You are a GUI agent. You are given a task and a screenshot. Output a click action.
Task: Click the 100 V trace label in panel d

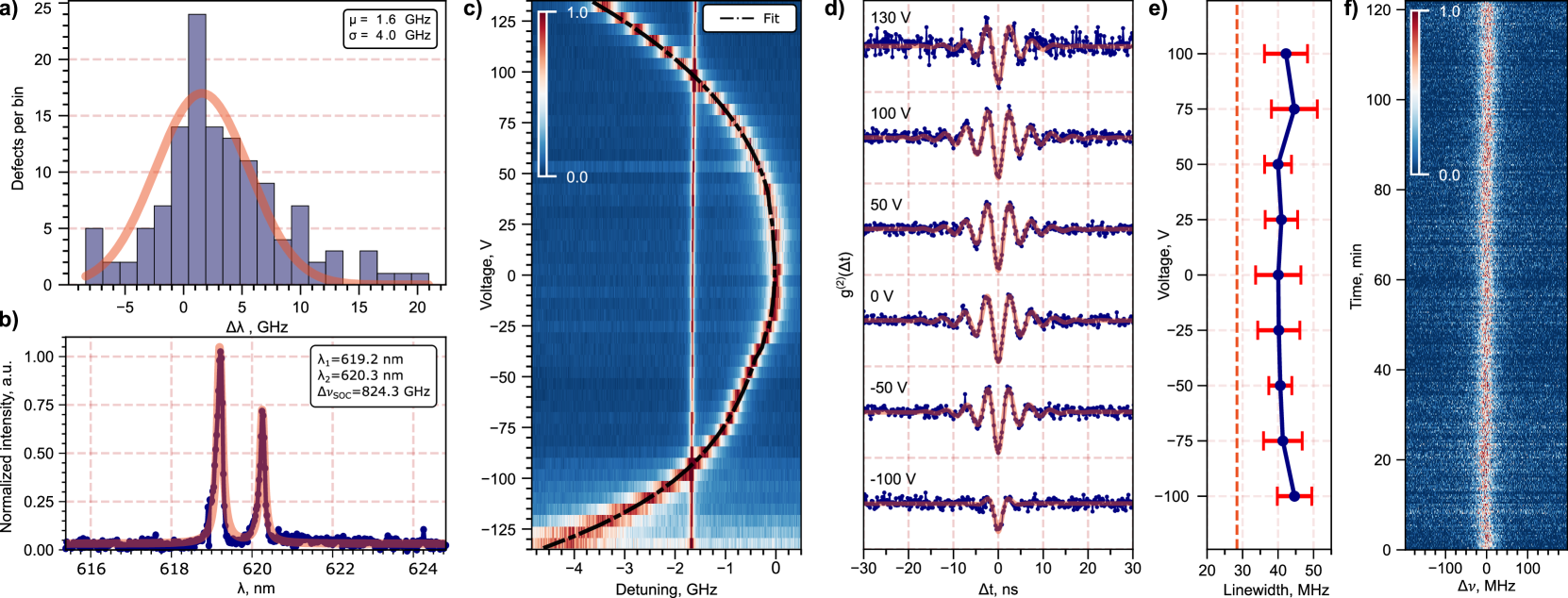[x=891, y=113]
